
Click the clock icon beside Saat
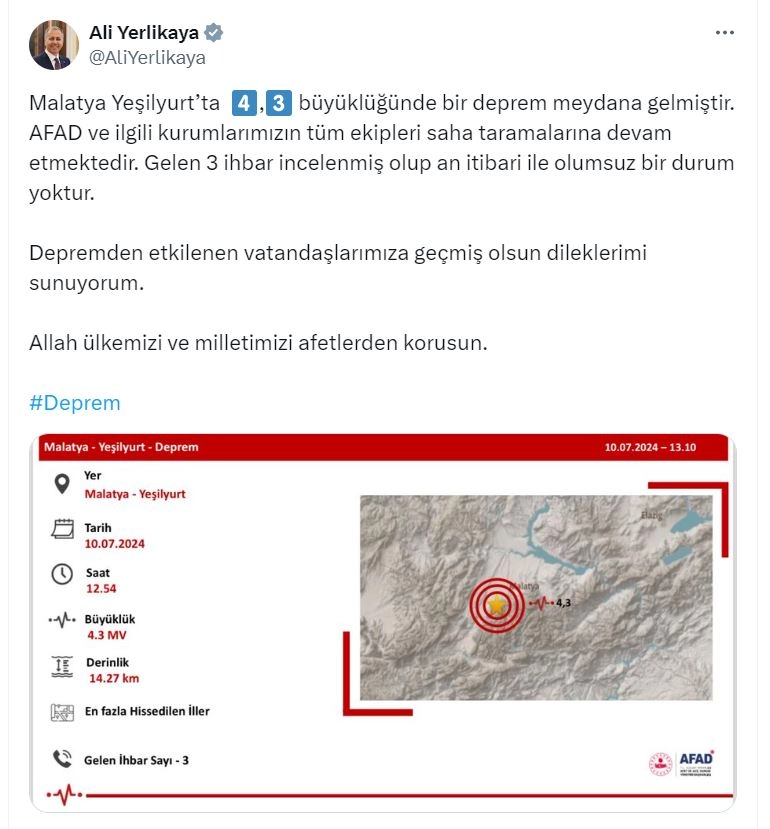(62, 574)
